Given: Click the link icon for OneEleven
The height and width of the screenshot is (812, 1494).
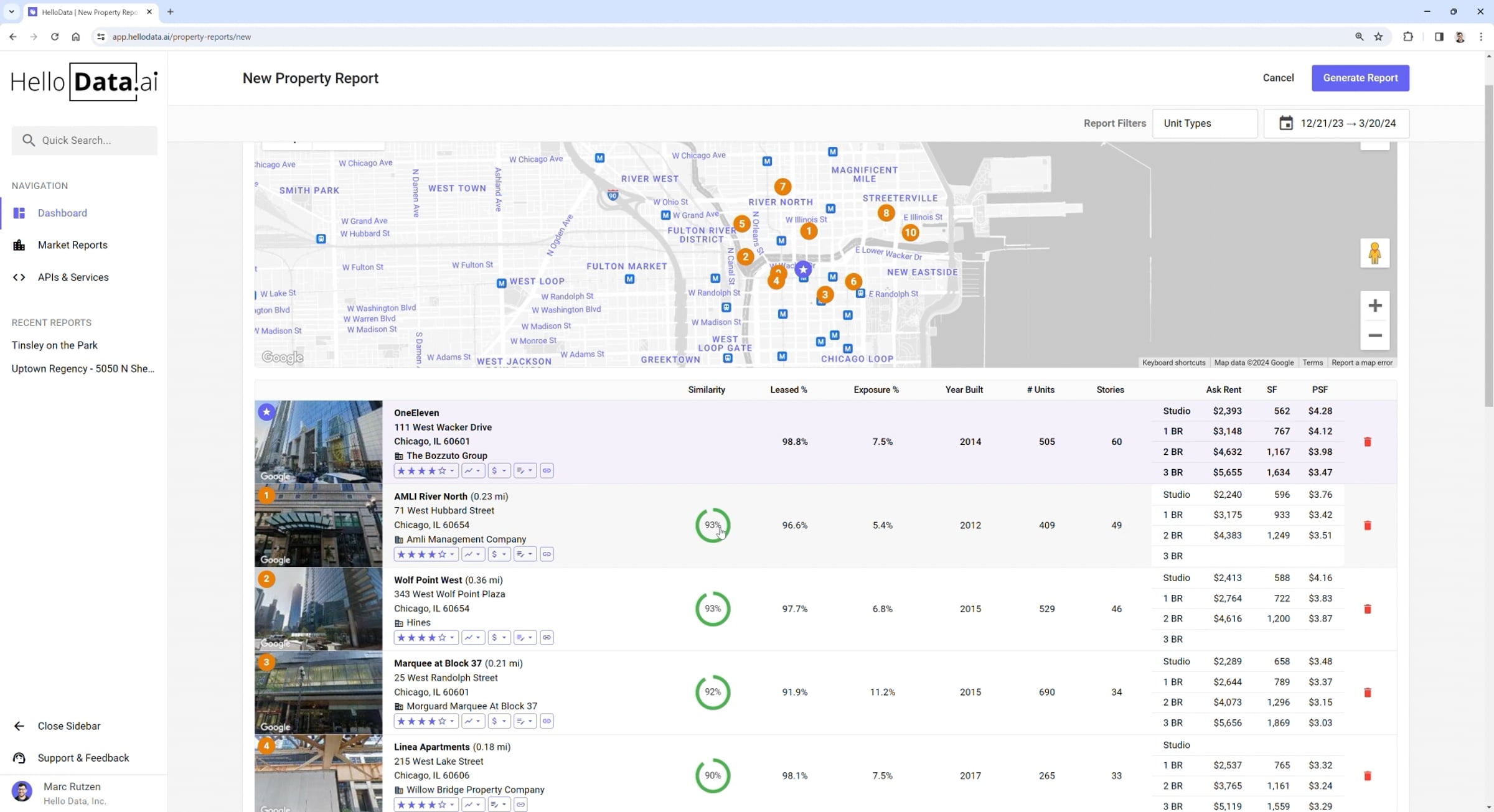Looking at the screenshot, I should (x=547, y=471).
